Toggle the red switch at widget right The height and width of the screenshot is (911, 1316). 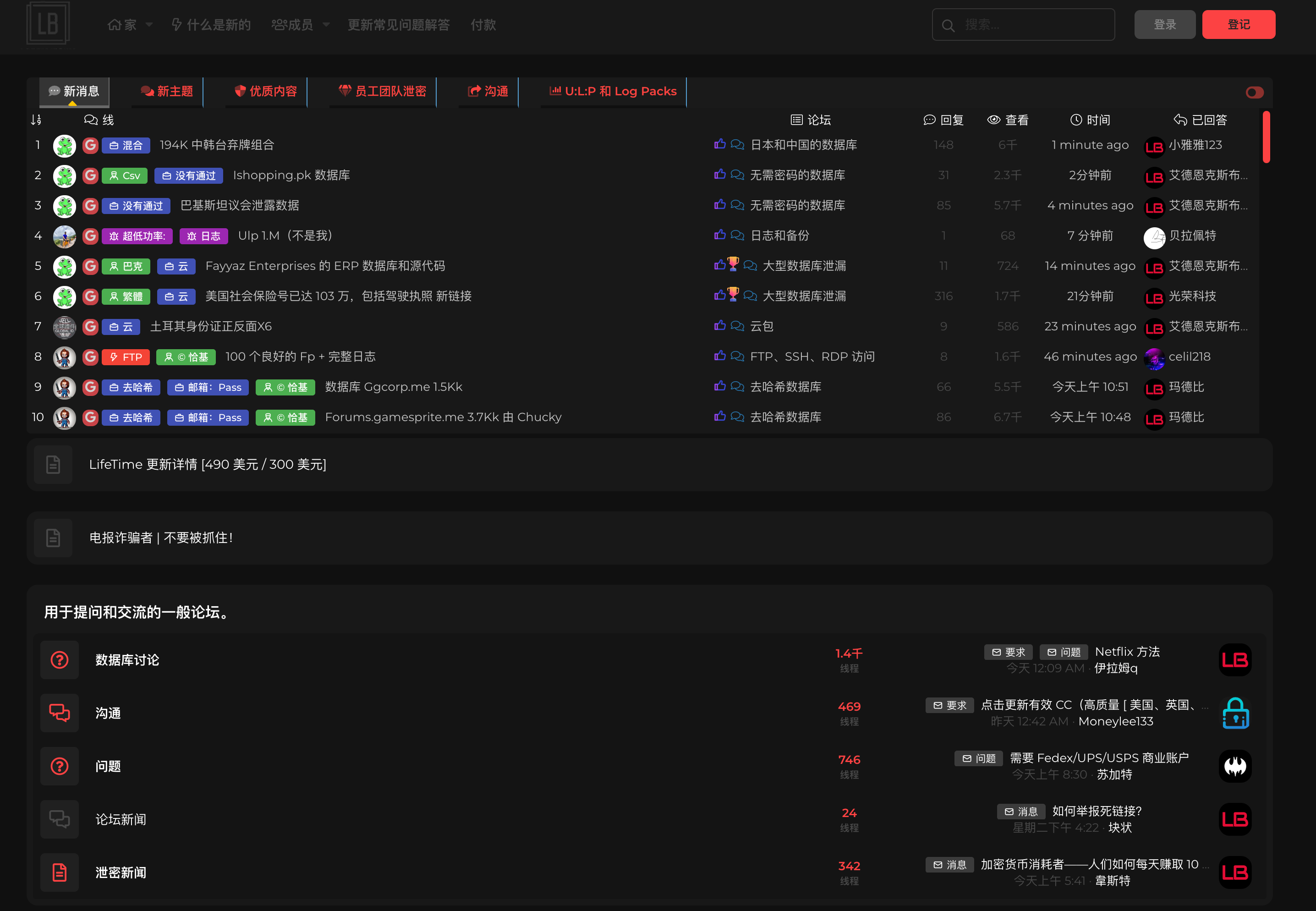click(1254, 93)
